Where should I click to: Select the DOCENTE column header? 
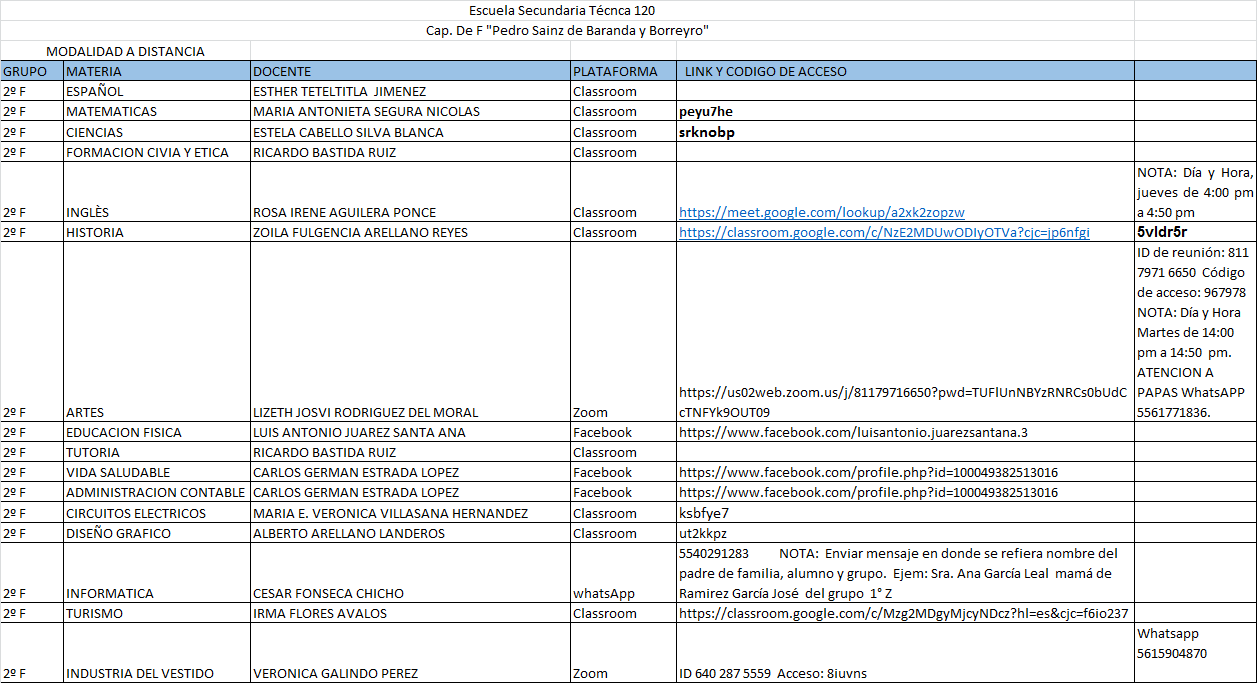coord(410,71)
